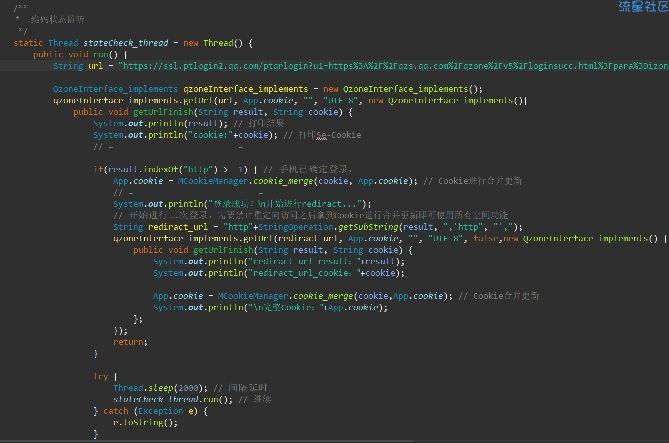This screenshot has width=669, height=443.
Task: Select 'new Thread()' in the declaration line
Action: [212, 43]
